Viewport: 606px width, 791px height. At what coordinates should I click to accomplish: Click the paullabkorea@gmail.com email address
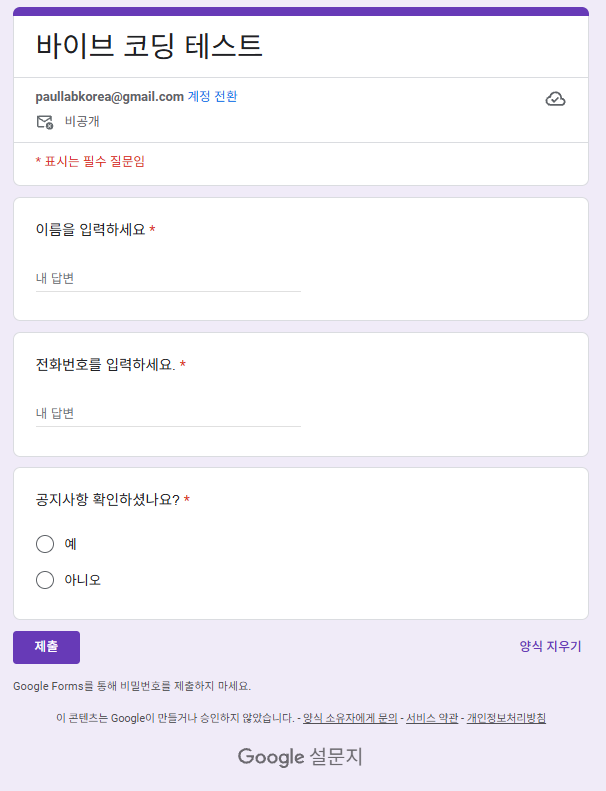(110, 97)
